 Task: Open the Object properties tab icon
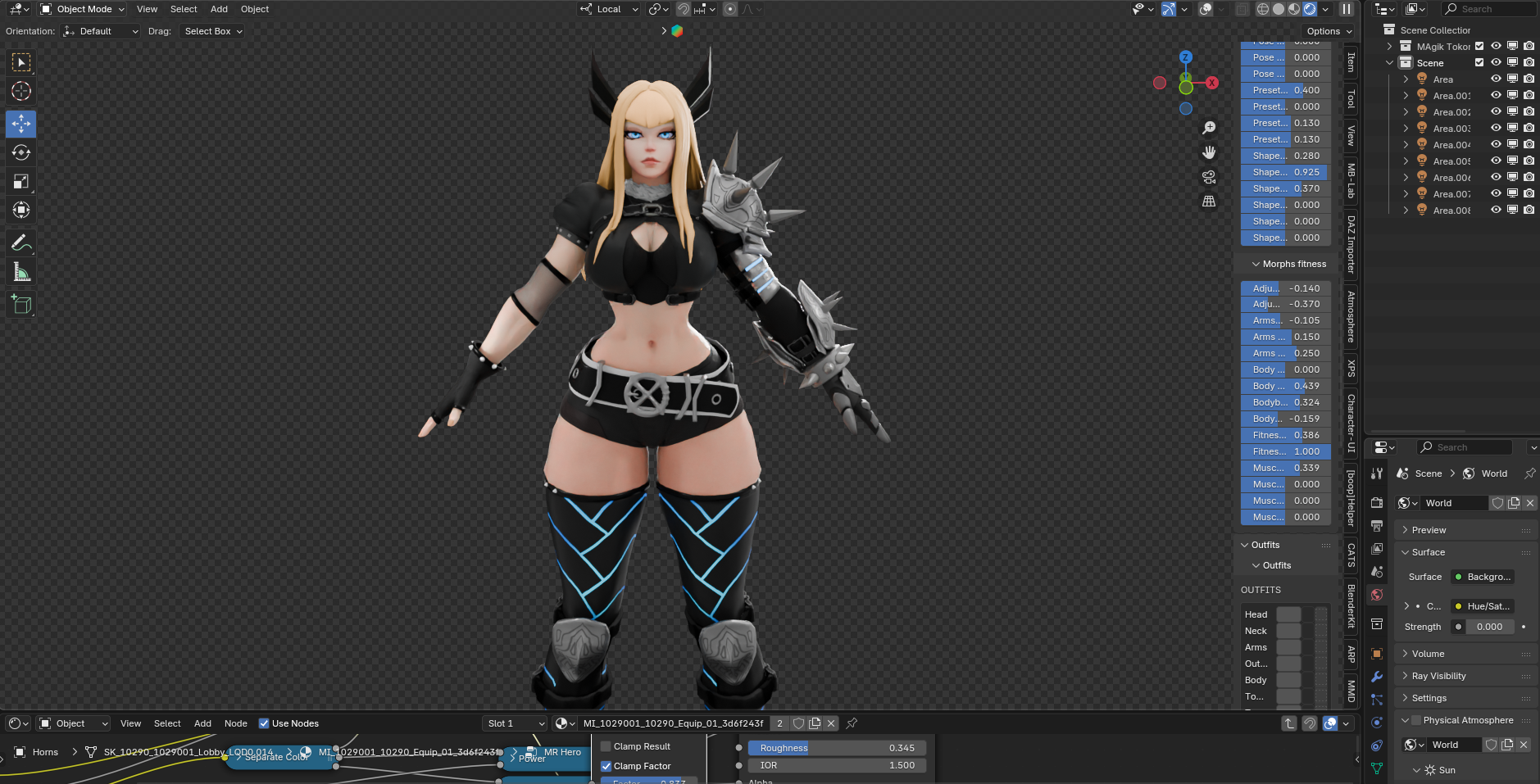point(1377,654)
